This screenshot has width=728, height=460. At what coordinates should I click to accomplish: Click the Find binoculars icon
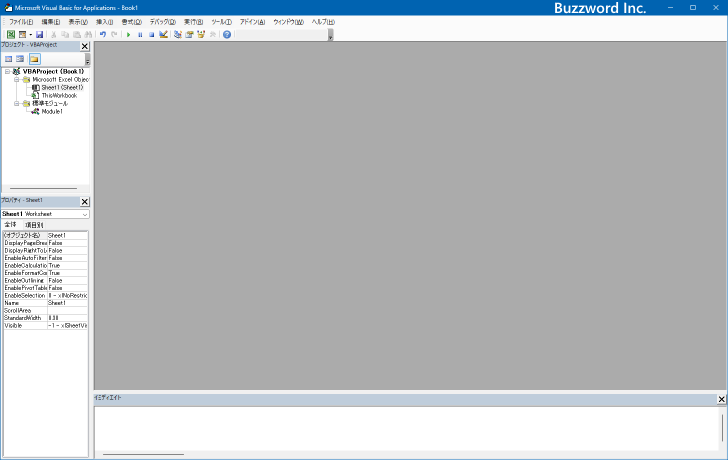88,34
